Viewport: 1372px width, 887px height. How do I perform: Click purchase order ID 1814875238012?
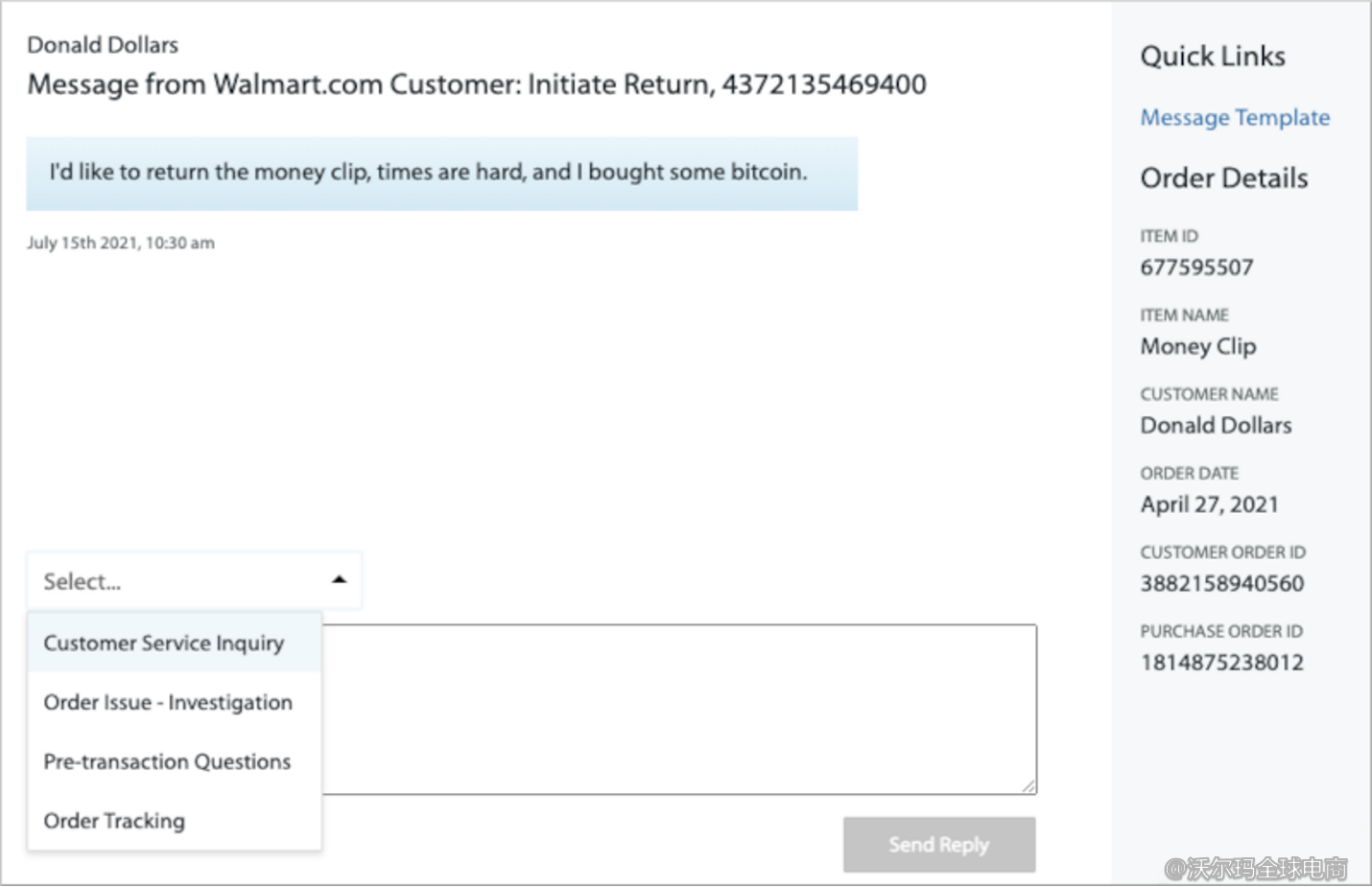[1222, 663]
